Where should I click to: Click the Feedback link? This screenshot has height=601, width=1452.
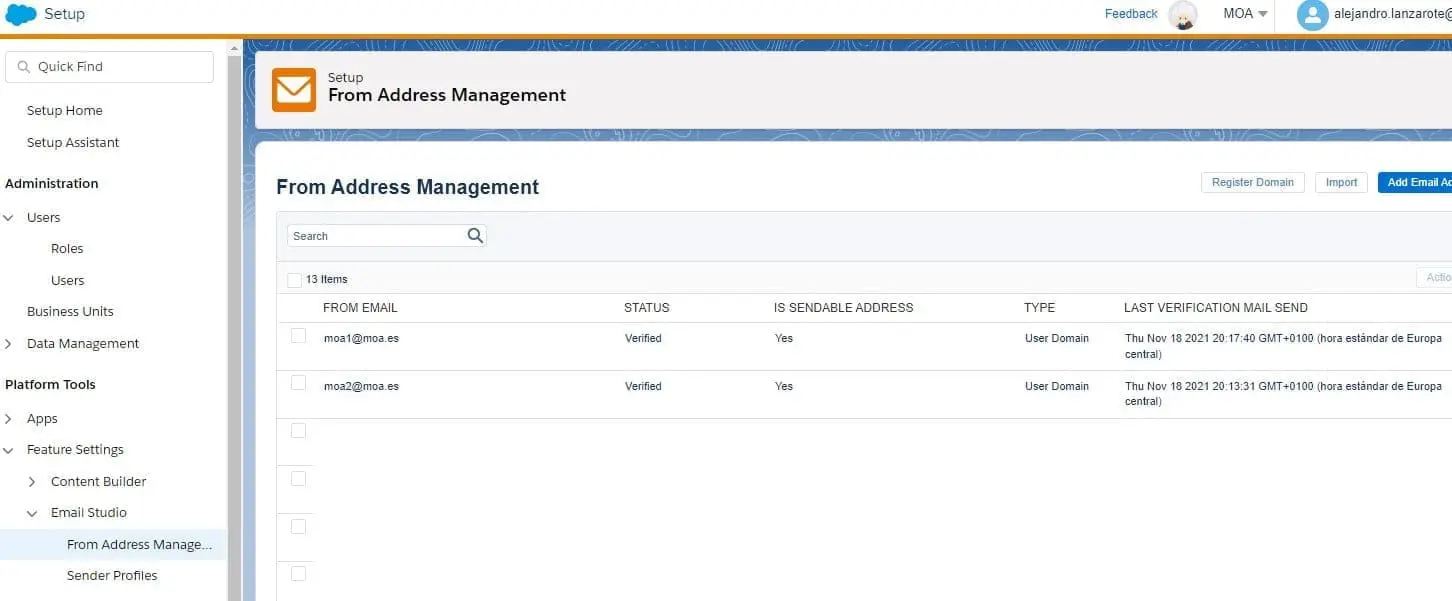point(1131,14)
